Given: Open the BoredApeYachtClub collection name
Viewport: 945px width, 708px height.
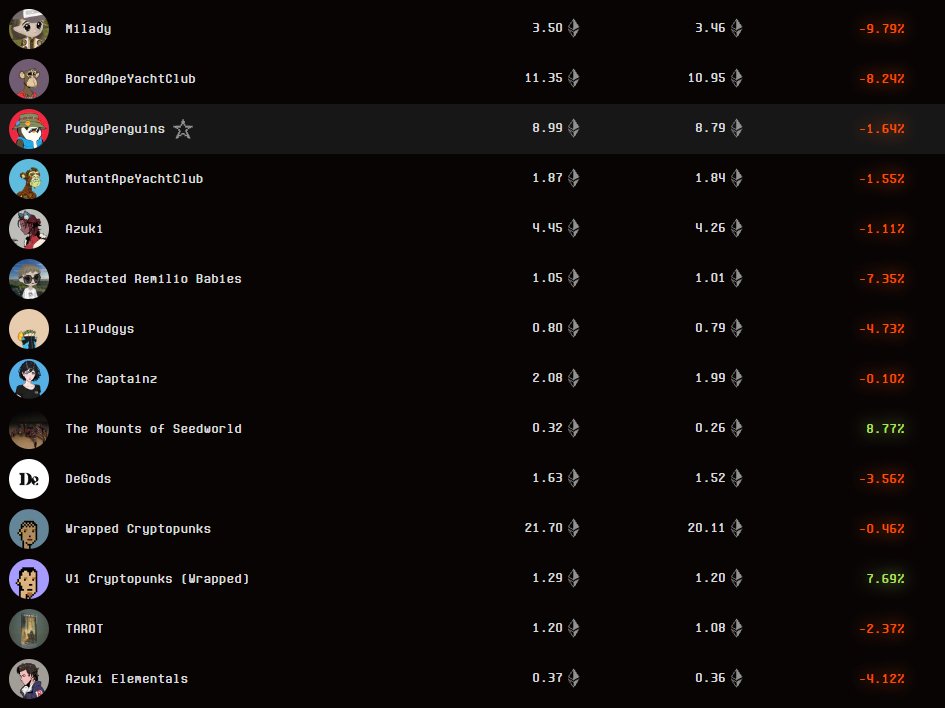Looking at the screenshot, I should (x=130, y=78).
